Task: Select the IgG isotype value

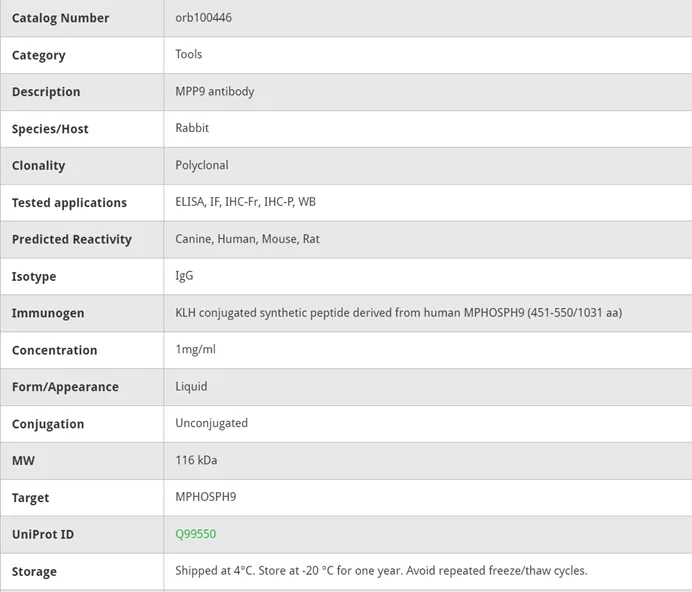Action: [x=184, y=276]
